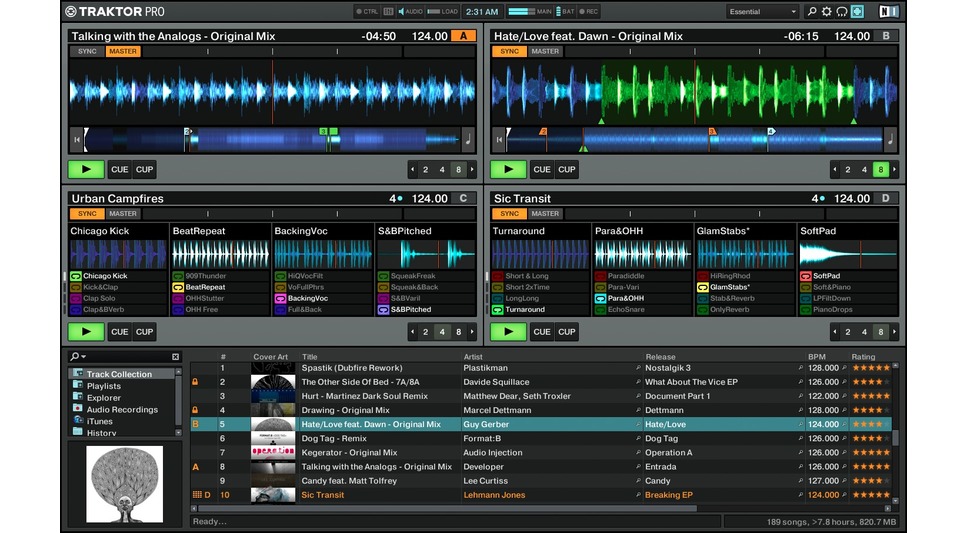Click CUP on Deck B

click(567, 170)
